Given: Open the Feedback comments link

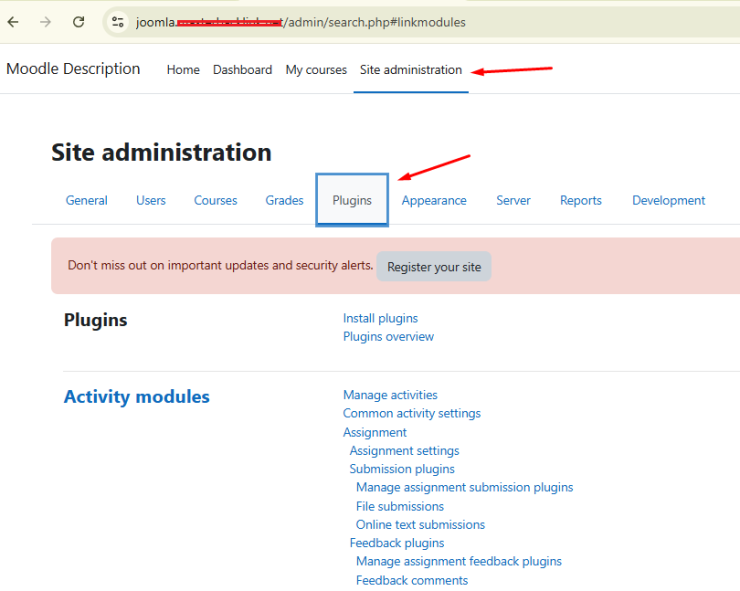Looking at the screenshot, I should [412, 580].
